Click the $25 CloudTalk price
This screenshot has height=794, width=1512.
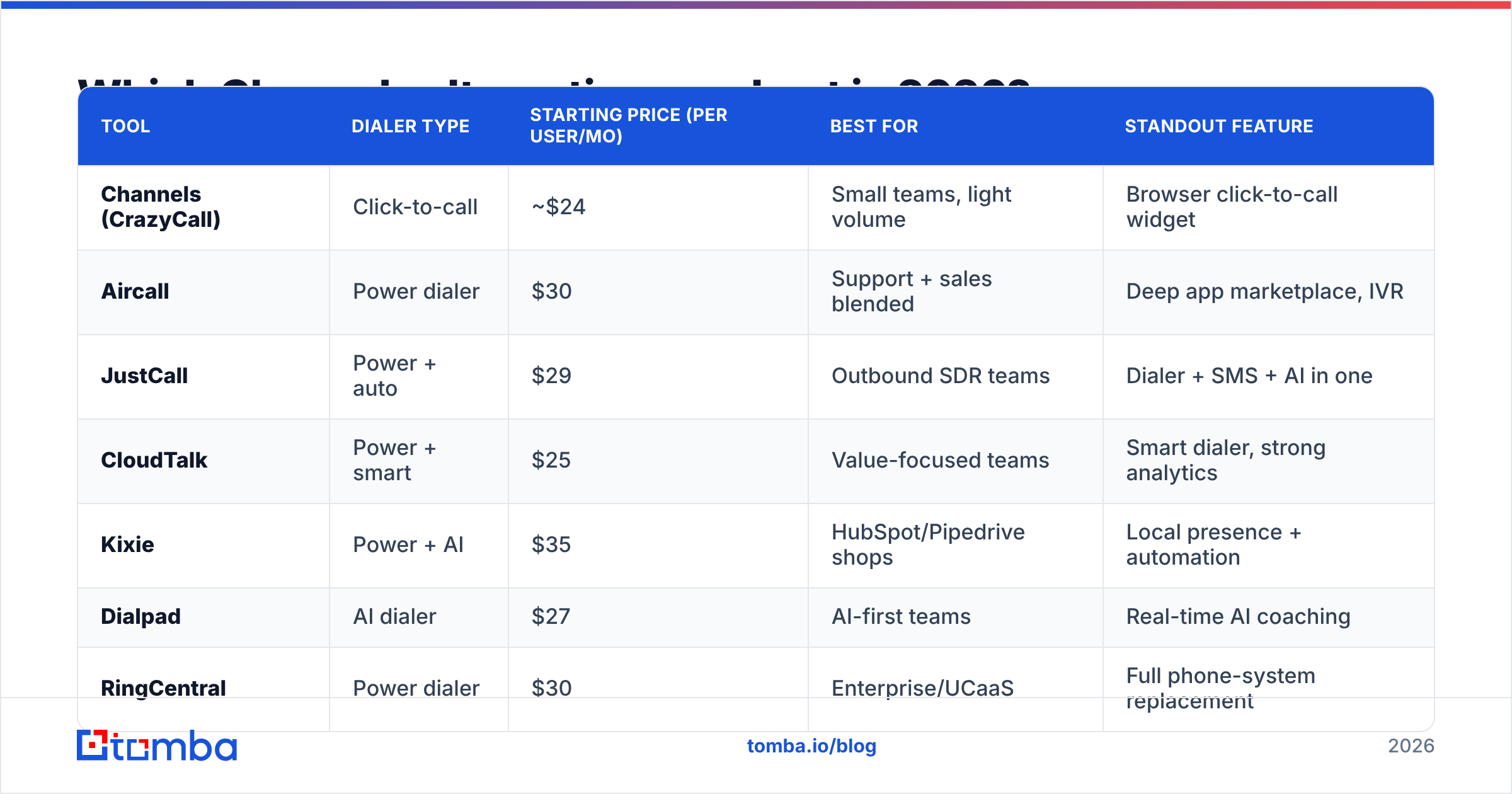551,460
